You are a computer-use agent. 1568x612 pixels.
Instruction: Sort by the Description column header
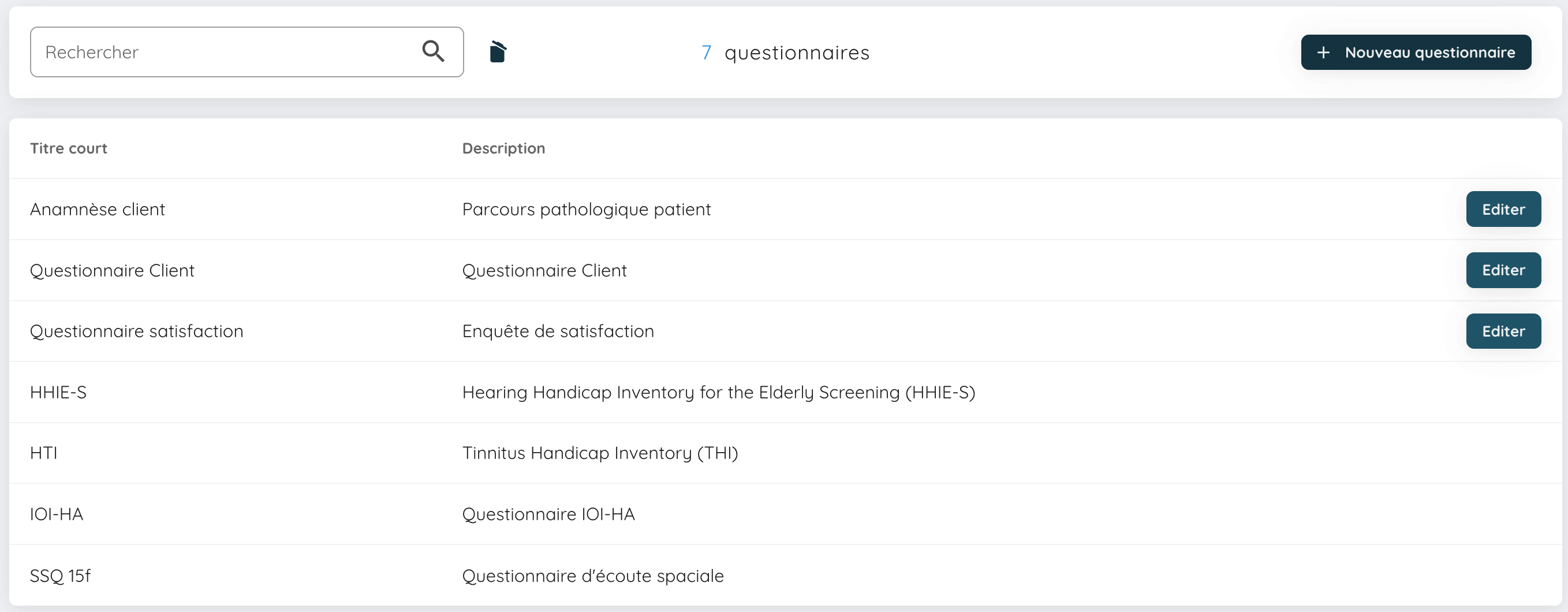click(x=503, y=147)
